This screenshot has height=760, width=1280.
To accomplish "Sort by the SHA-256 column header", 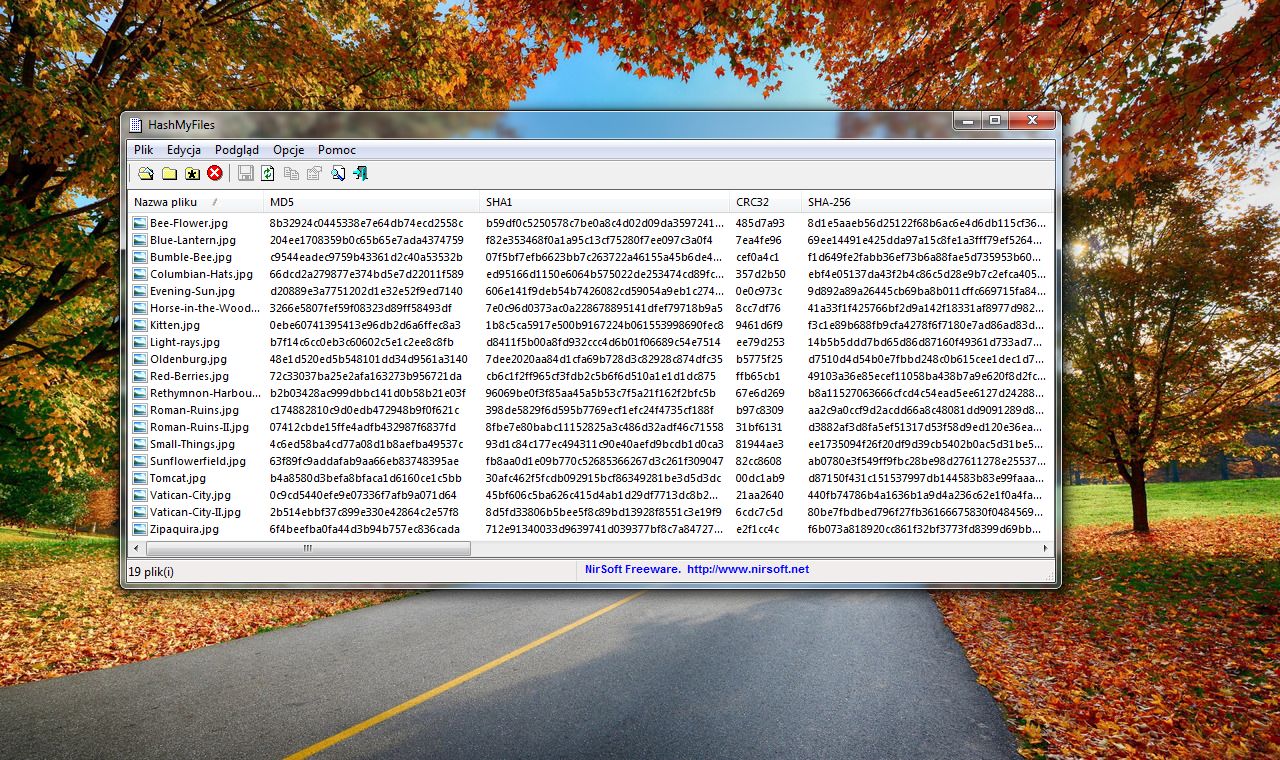I will [927, 202].
